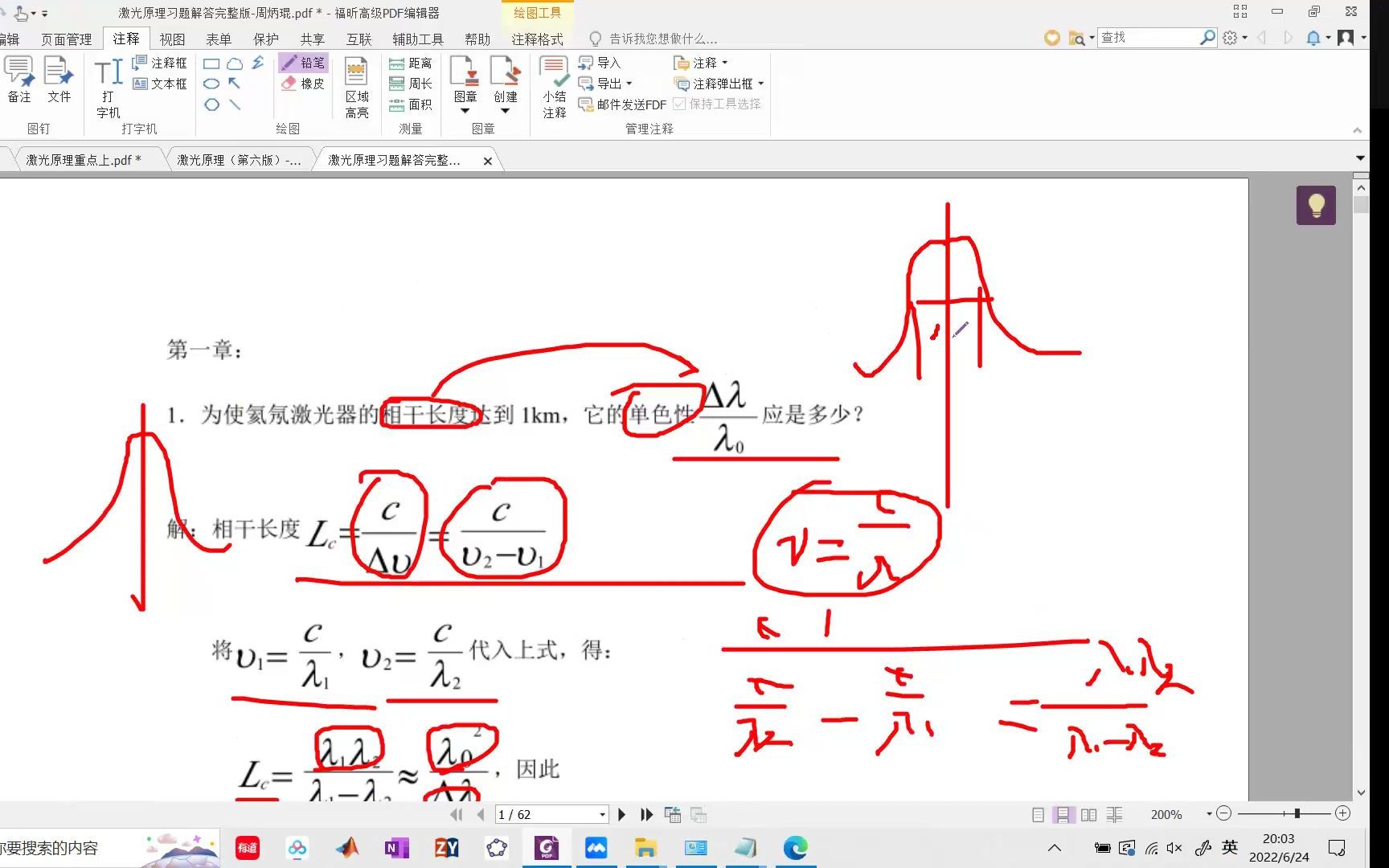Pick the straight line drawing tool
The width and height of the screenshot is (1389, 868).
coord(235,104)
